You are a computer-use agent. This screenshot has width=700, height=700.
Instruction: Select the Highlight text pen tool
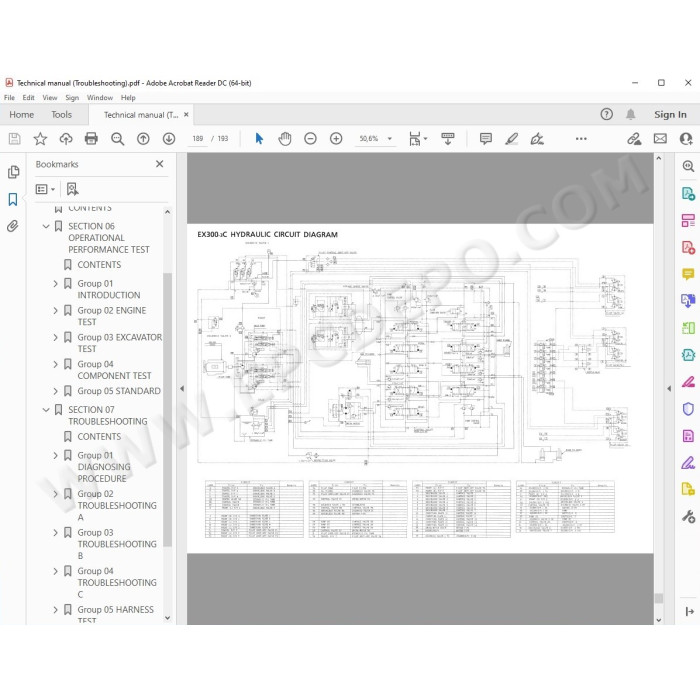(512, 139)
